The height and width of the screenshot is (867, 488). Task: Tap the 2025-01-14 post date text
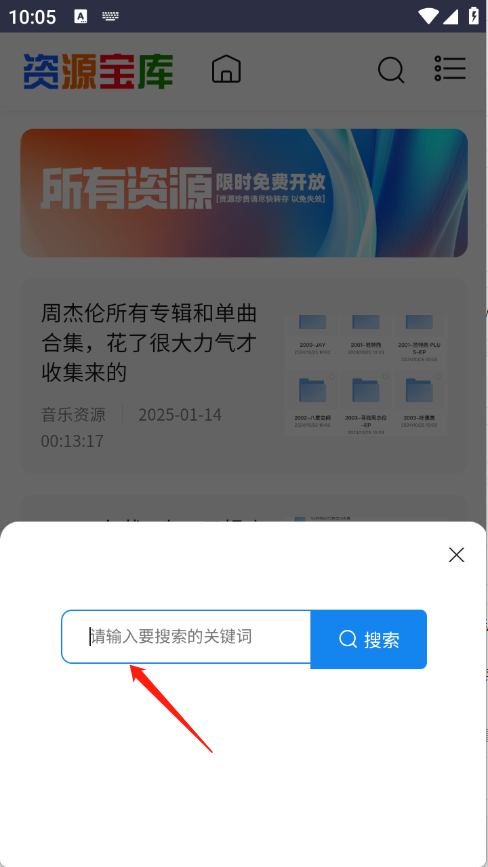click(x=180, y=414)
